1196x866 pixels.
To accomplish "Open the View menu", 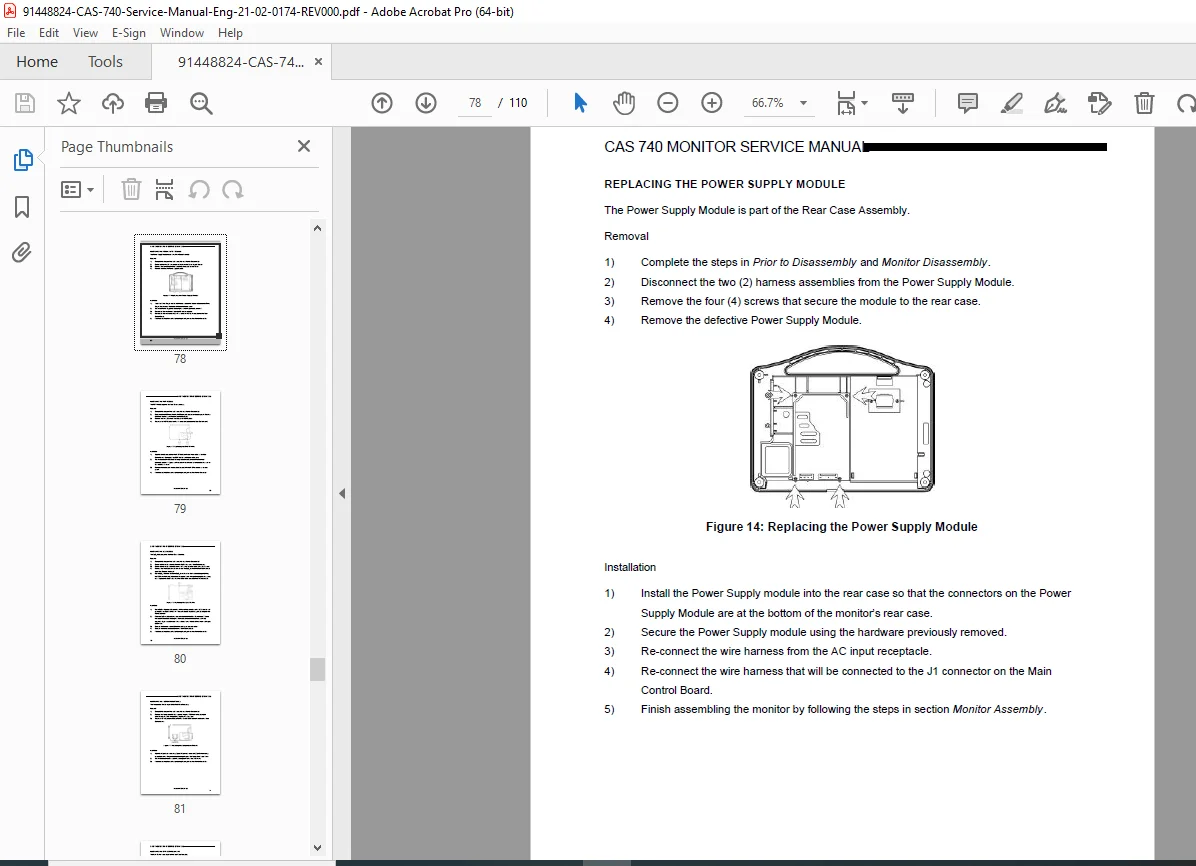I will [85, 33].
